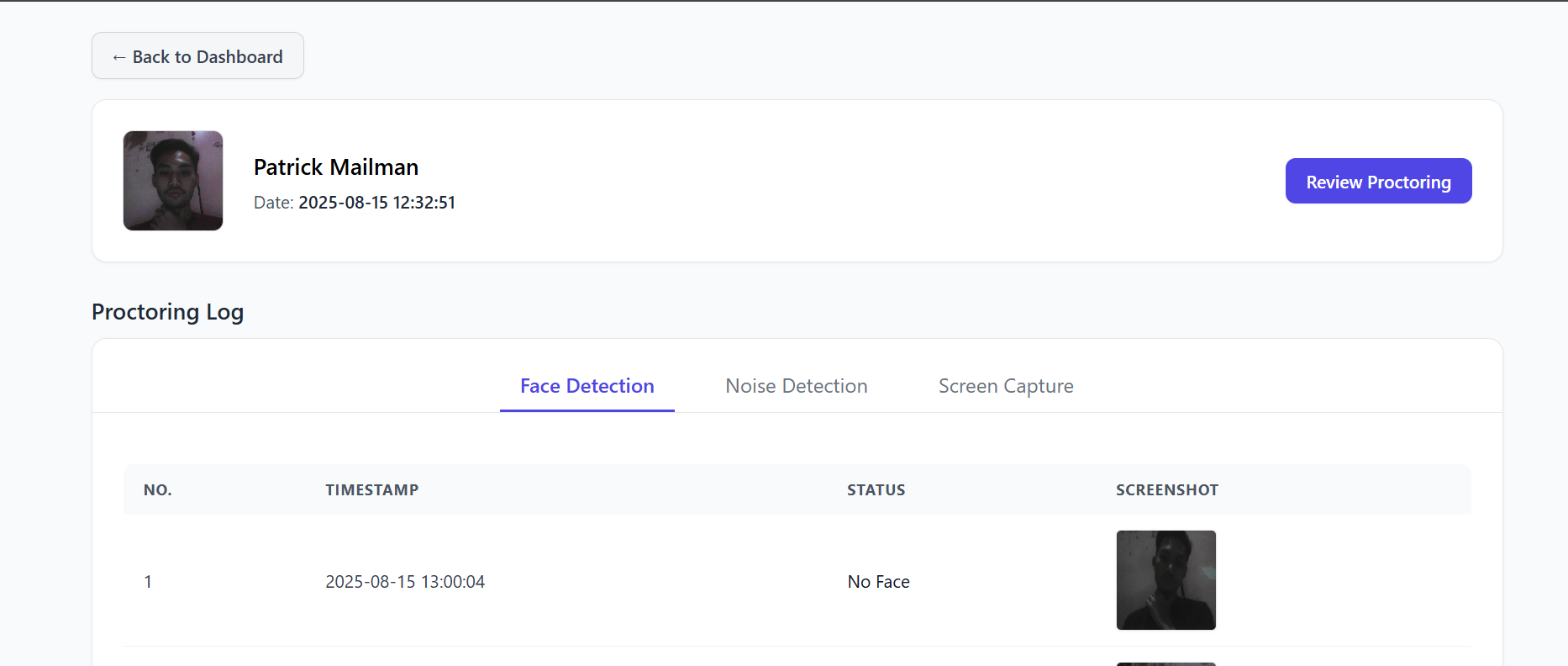
Task: Go back to the Dashboard
Action: [x=197, y=56]
